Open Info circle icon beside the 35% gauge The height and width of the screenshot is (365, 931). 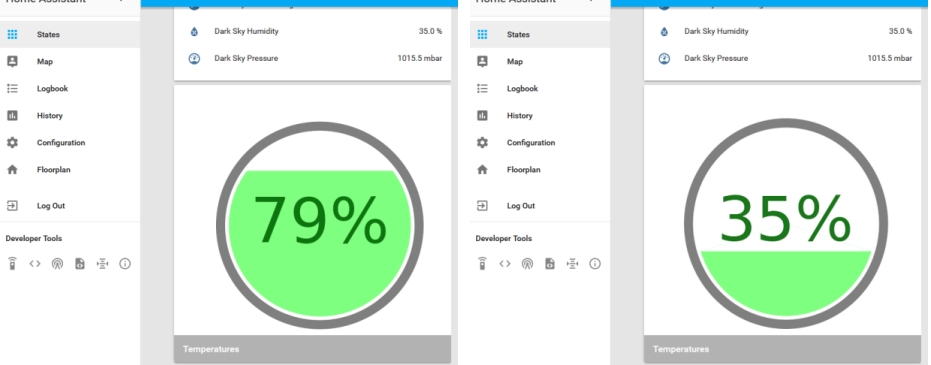pos(595,264)
